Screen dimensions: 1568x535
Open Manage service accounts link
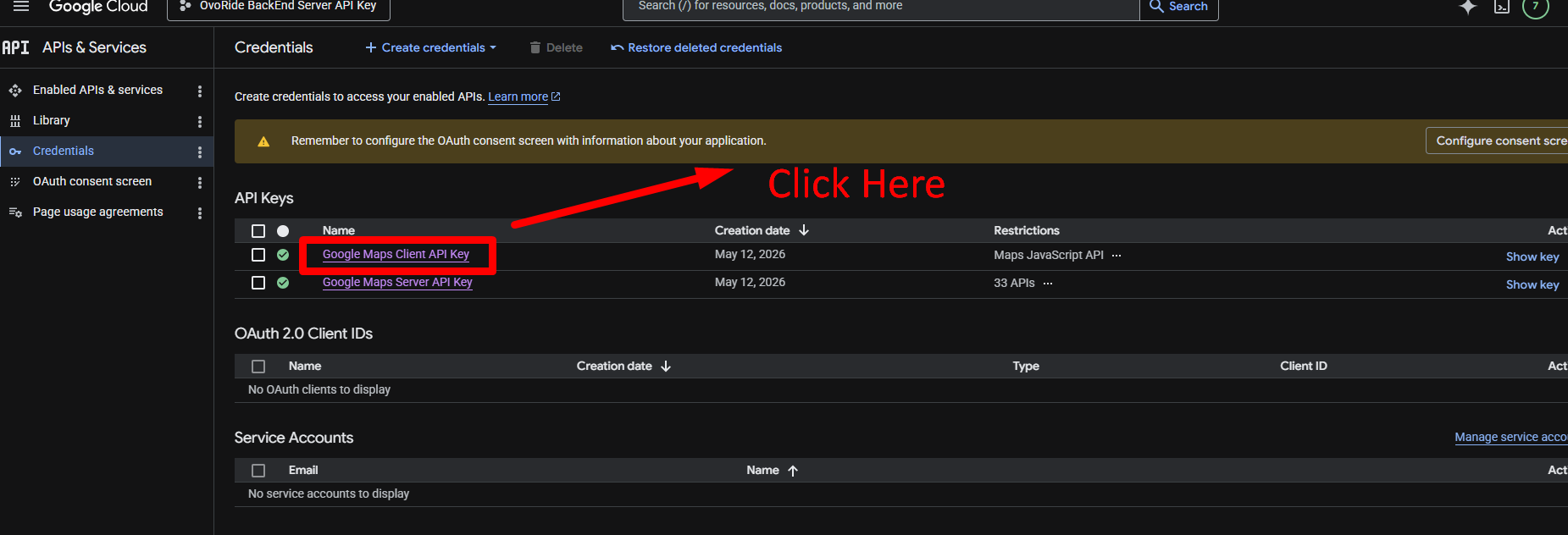coord(1511,437)
